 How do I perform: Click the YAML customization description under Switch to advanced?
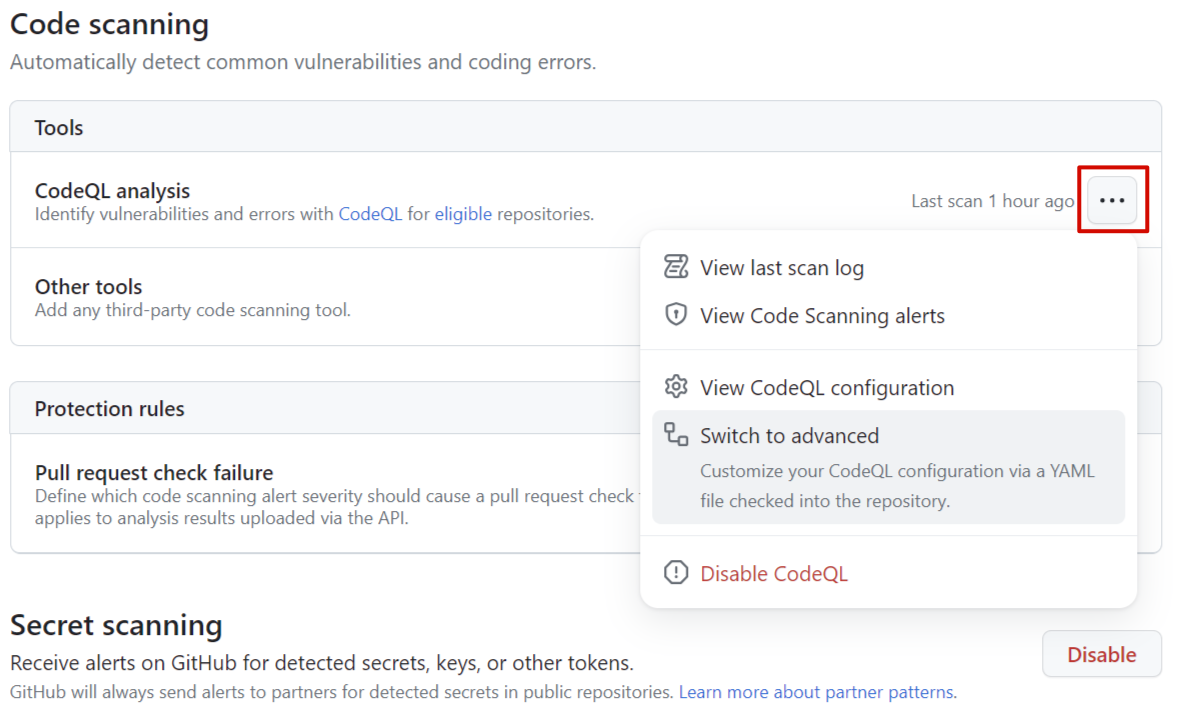896,485
